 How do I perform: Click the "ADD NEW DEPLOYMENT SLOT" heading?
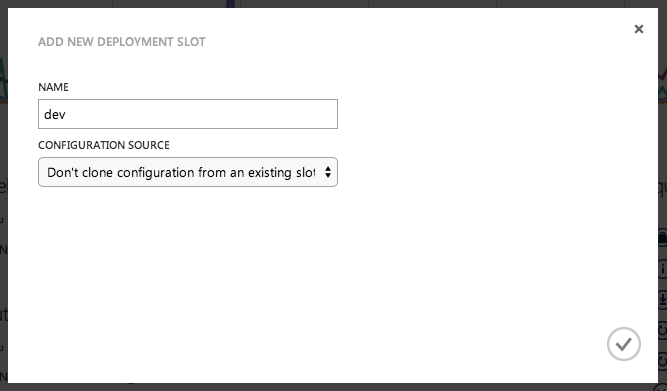[122, 42]
